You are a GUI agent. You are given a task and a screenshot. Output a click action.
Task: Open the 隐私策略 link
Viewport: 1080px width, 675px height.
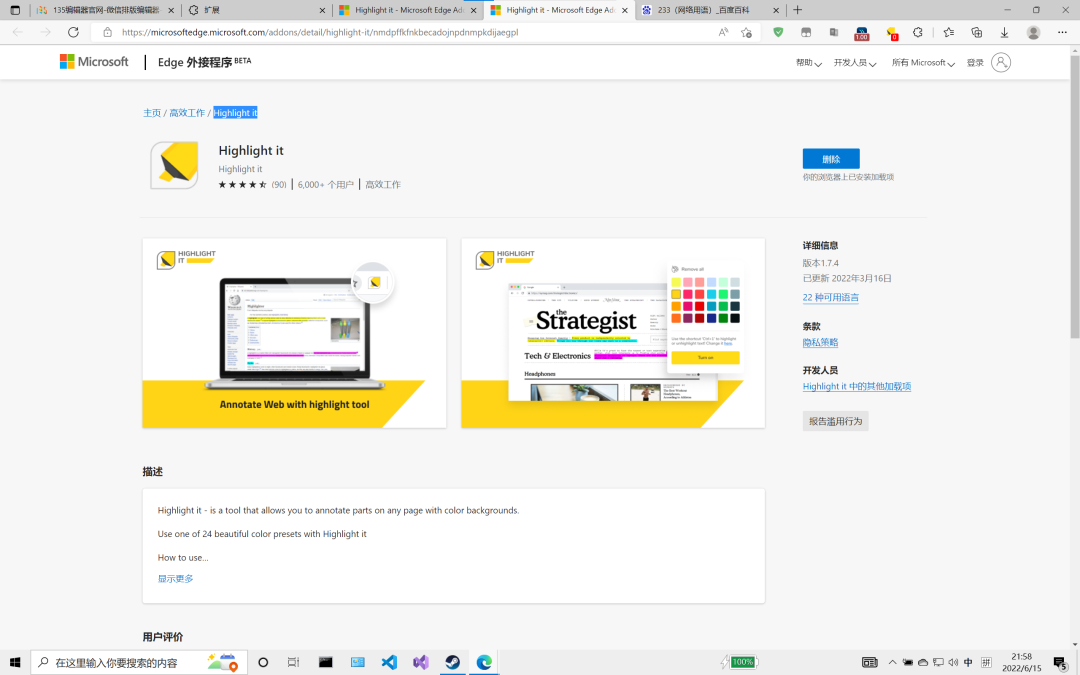point(820,342)
